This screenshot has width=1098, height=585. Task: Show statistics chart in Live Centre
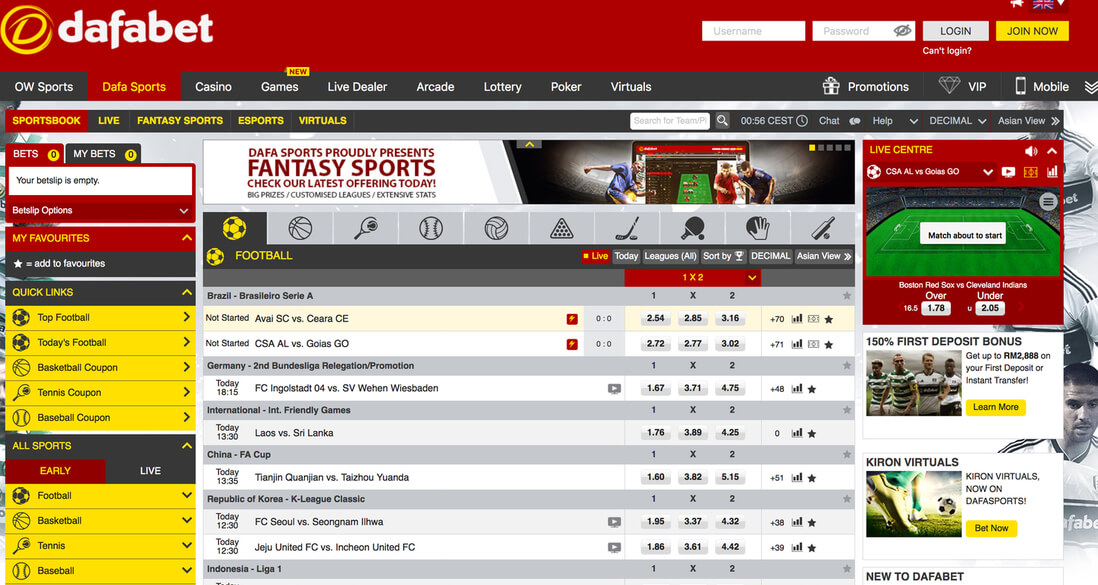pyautogui.click(x=1052, y=172)
